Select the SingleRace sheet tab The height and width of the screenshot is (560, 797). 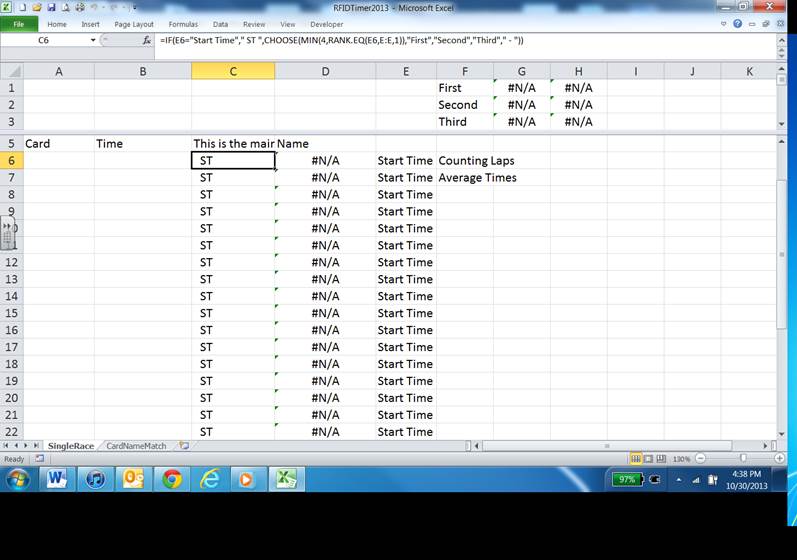coord(71,446)
